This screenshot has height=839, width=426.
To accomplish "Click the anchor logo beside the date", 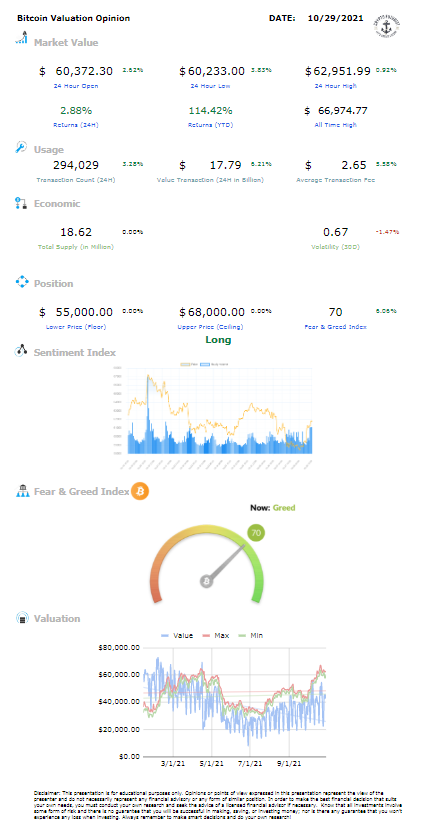I will pyautogui.click(x=389, y=27).
